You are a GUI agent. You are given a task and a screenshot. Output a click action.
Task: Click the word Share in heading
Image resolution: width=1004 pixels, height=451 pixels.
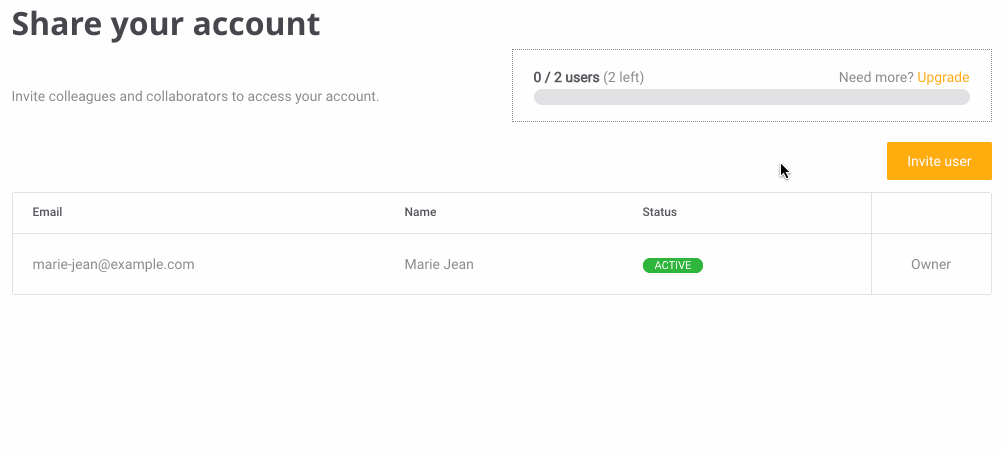(56, 24)
